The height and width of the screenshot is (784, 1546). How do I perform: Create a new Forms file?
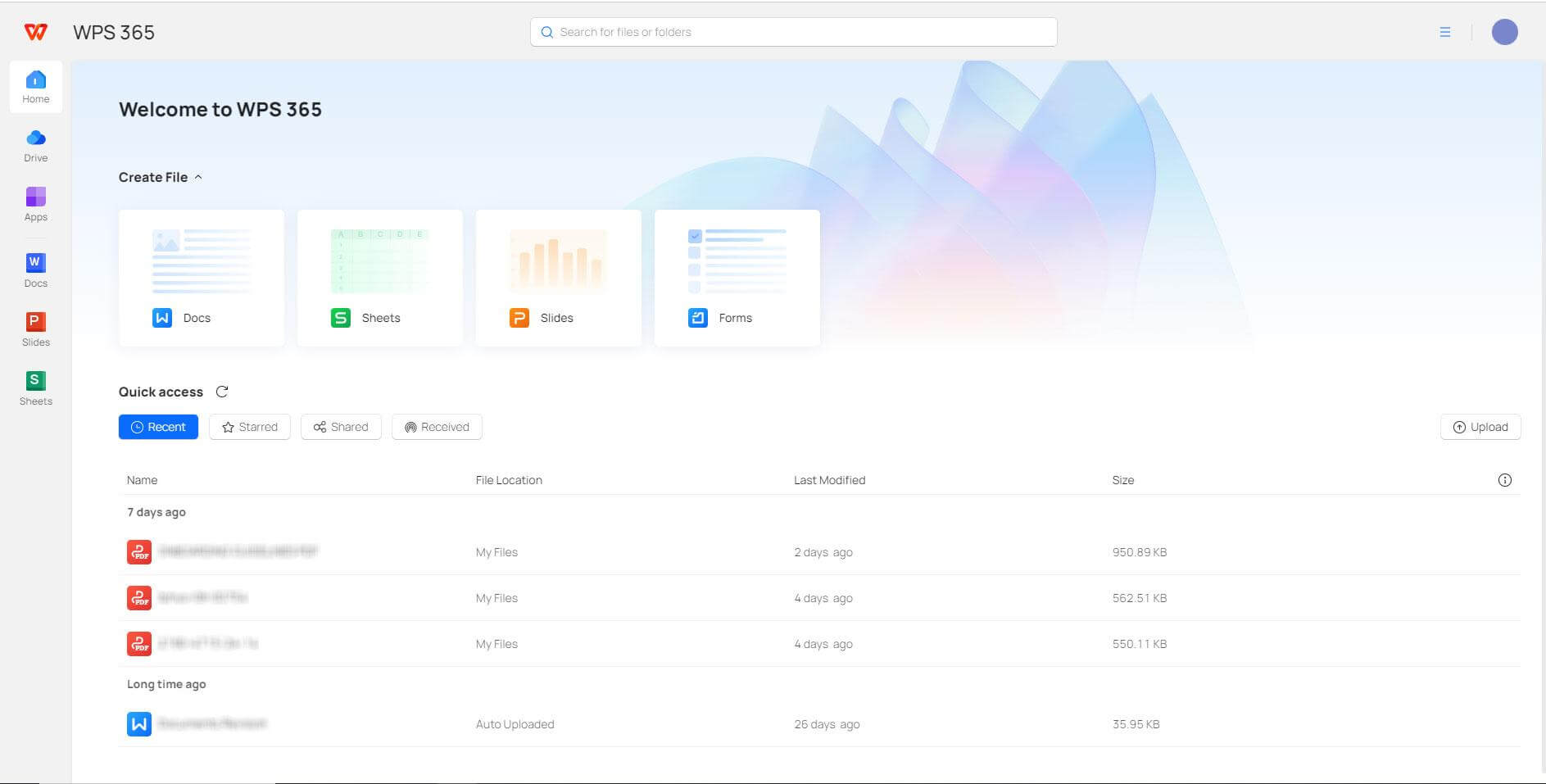737,278
